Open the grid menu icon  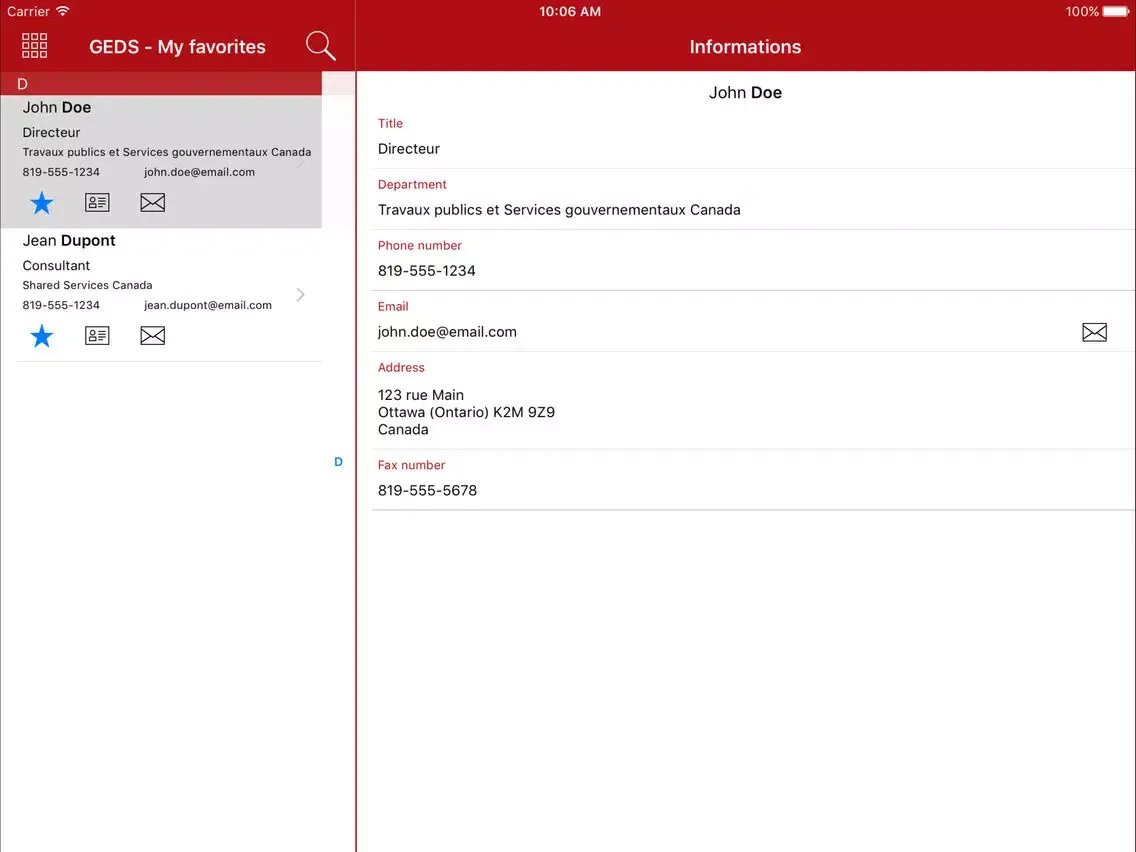(x=34, y=46)
